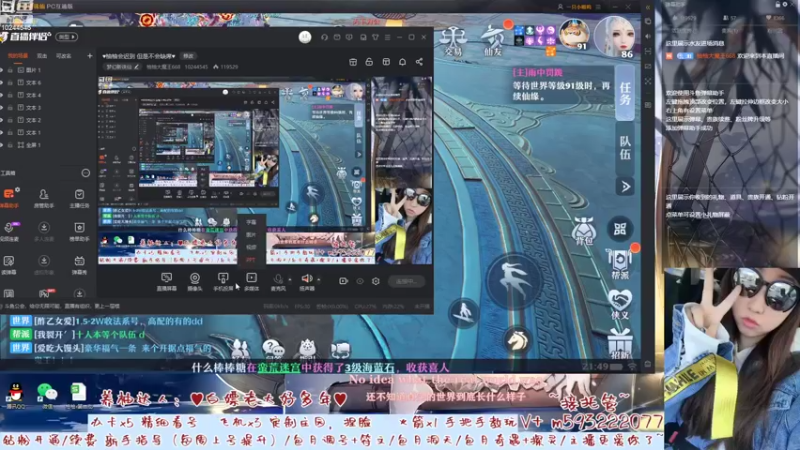This screenshot has width=800, height=450.
Task: Toggle the preview eye icon in toolbar
Action: point(360,281)
